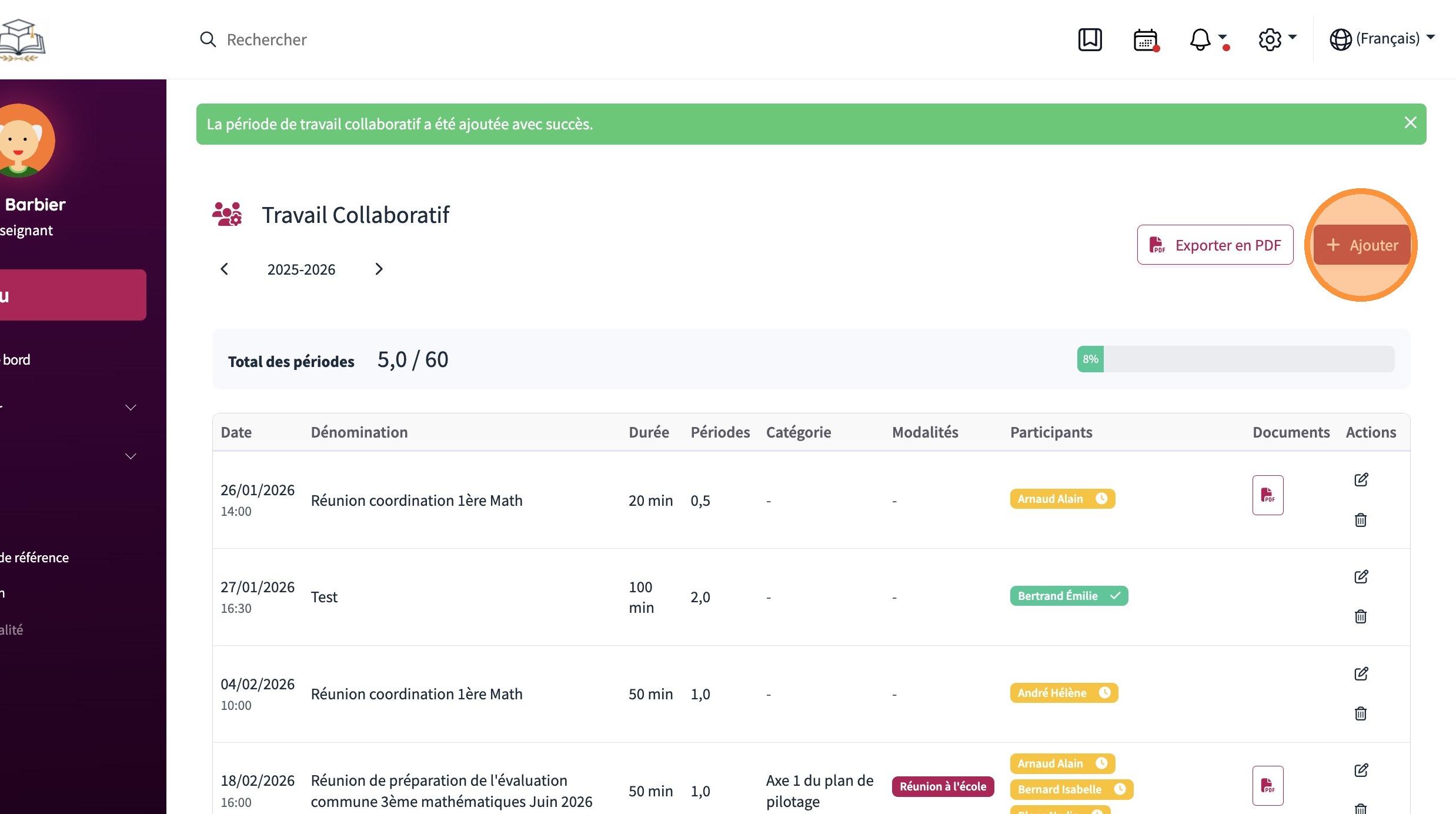Click the Exporter en PDF button
The width and height of the screenshot is (1456, 814).
1215,245
